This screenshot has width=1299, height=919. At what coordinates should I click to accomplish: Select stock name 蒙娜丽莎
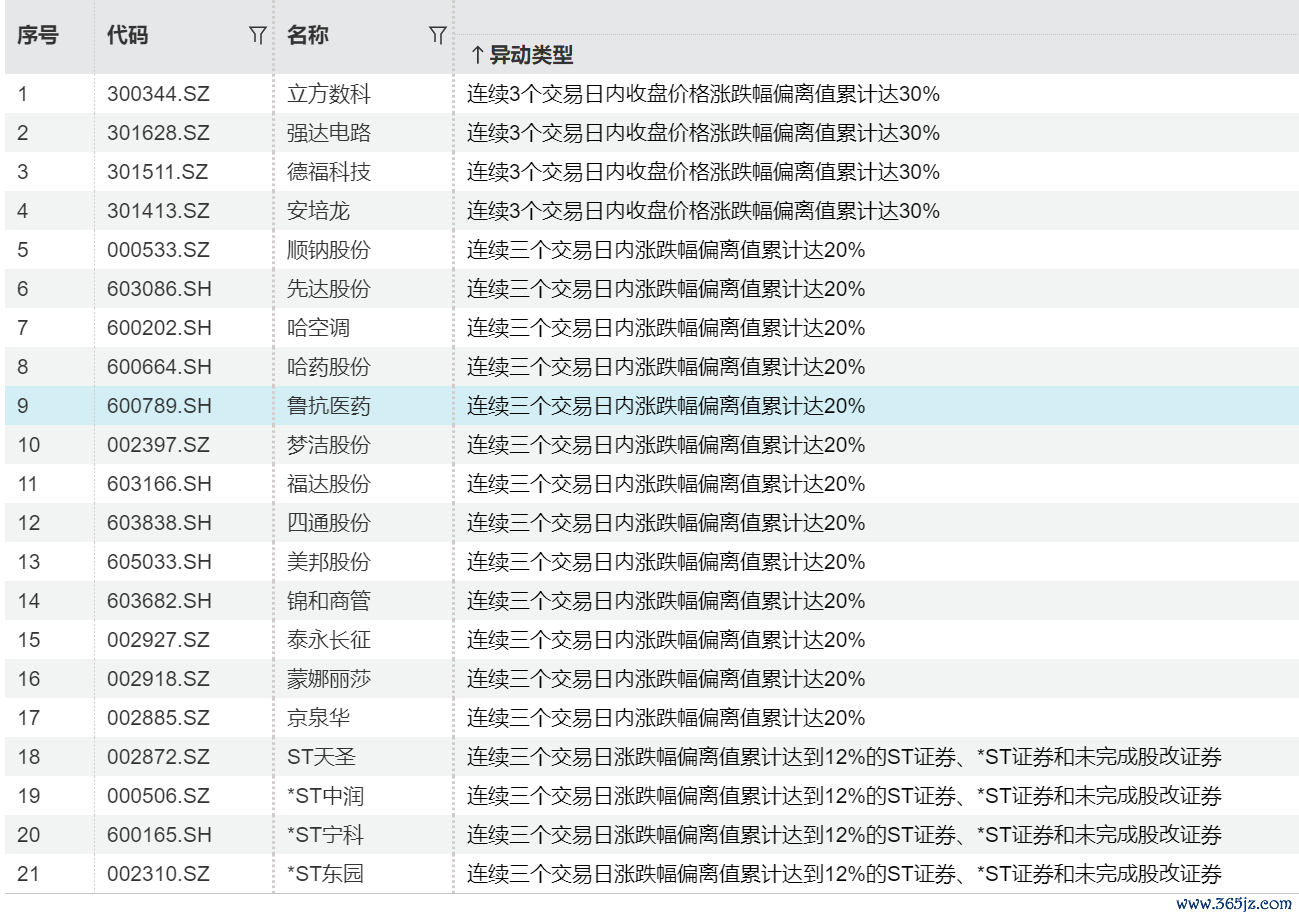tap(329, 679)
